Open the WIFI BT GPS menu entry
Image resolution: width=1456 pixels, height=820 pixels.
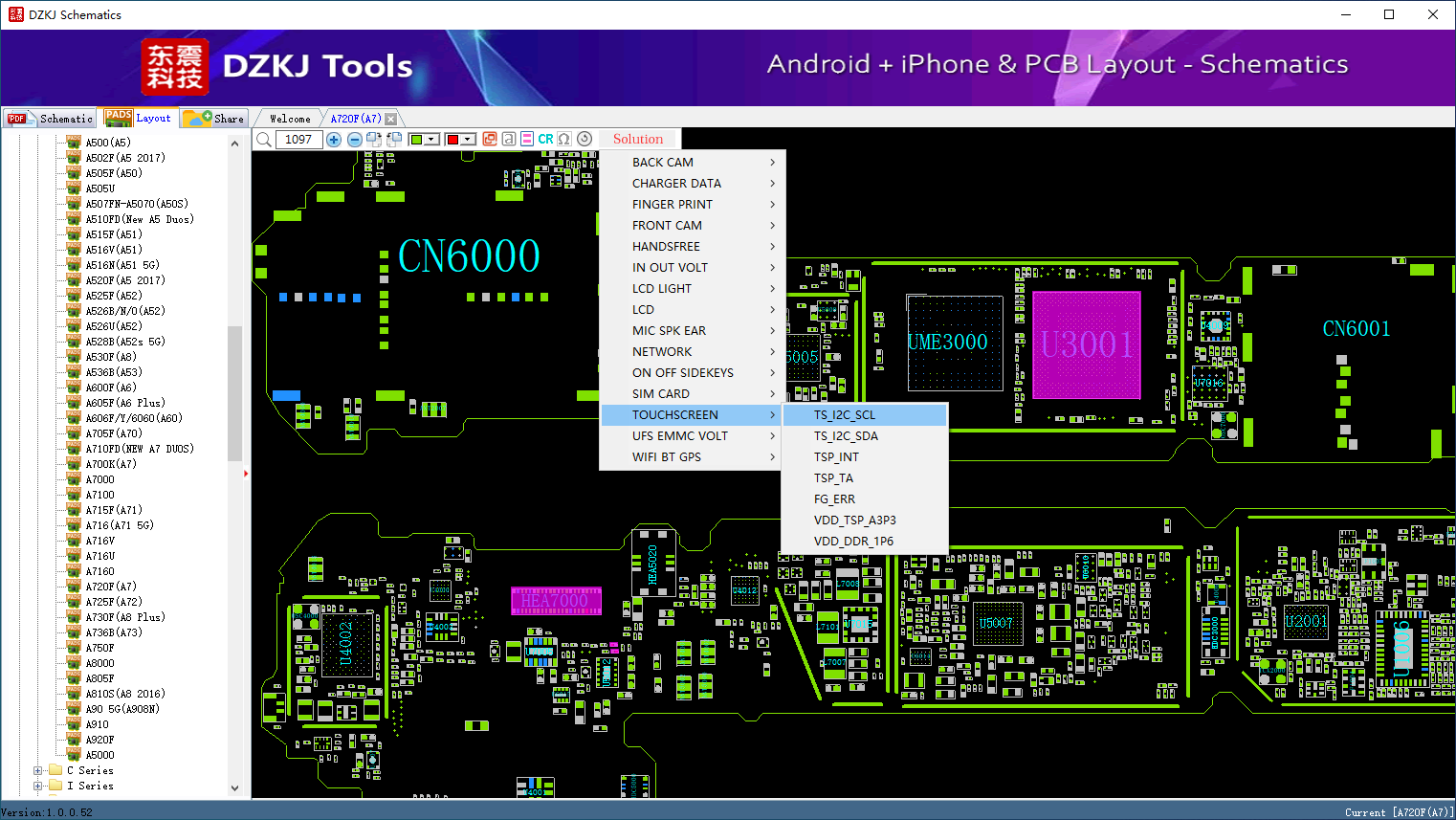click(693, 457)
